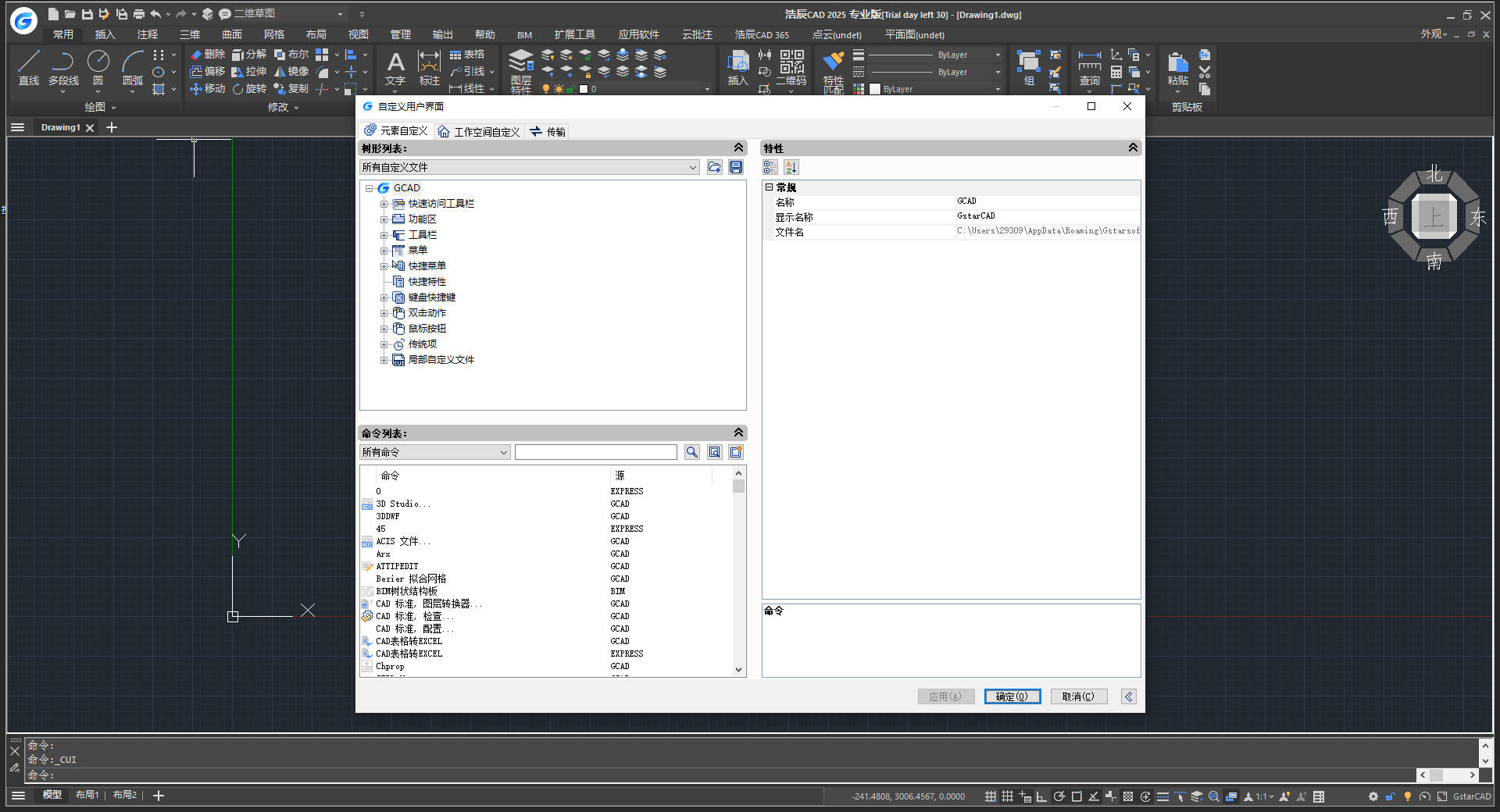Click the save customization files icon
This screenshot has width=1500, height=812.
pos(736,167)
